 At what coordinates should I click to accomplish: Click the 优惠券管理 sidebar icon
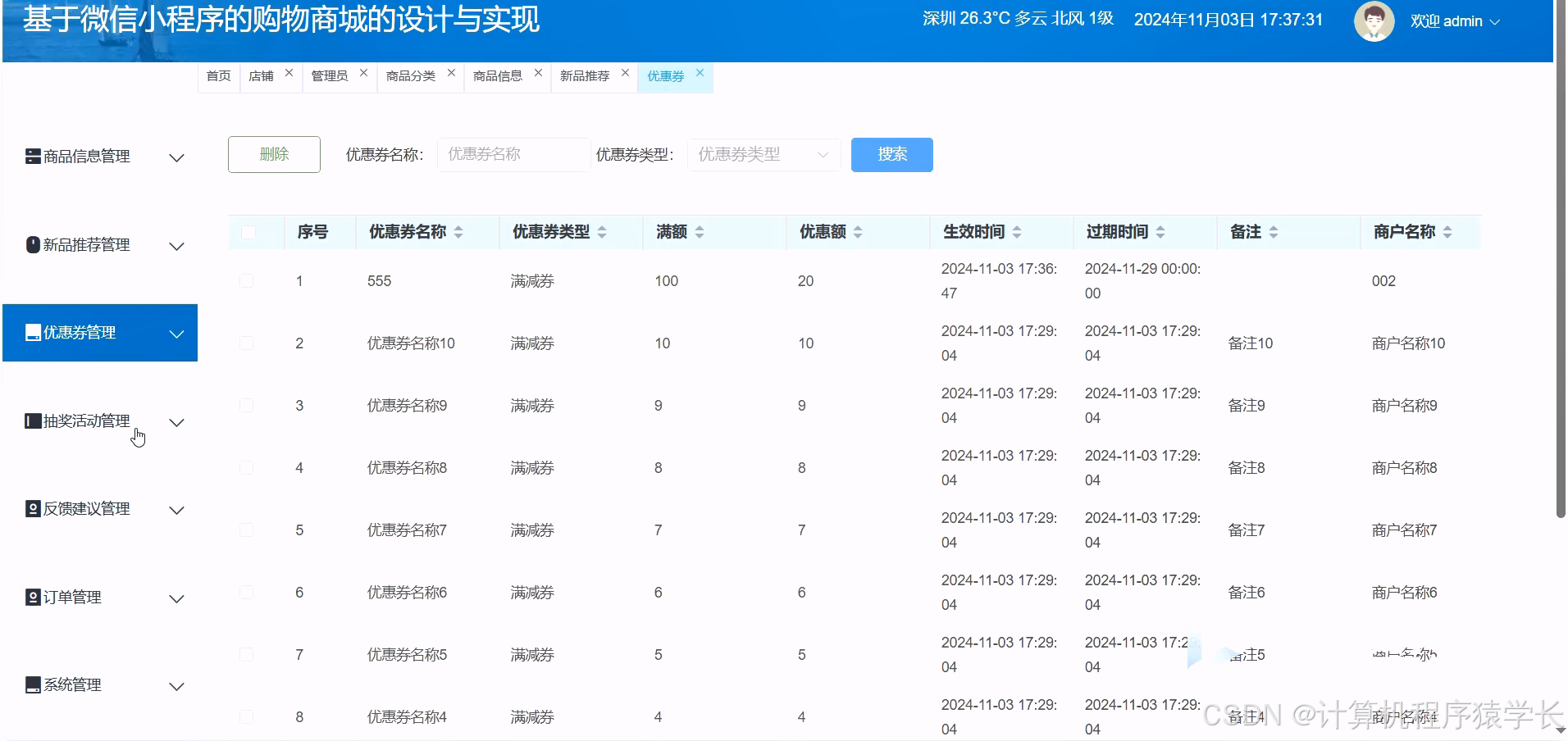(33, 333)
